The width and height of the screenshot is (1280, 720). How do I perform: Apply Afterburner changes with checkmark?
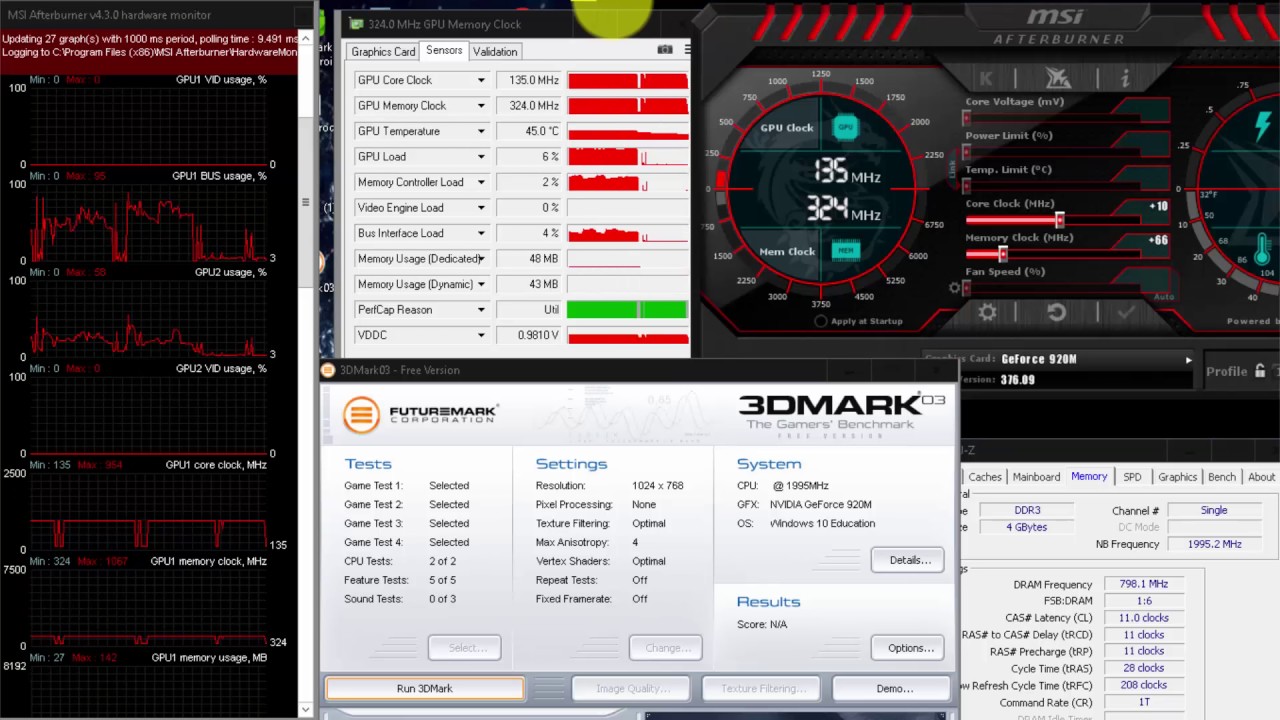(x=1126, y=312)
